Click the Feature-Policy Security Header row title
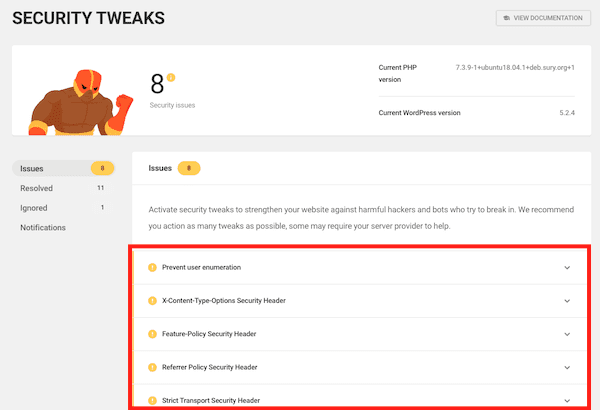The height and width of the screenshot is (410, 600). coord(209,334)
